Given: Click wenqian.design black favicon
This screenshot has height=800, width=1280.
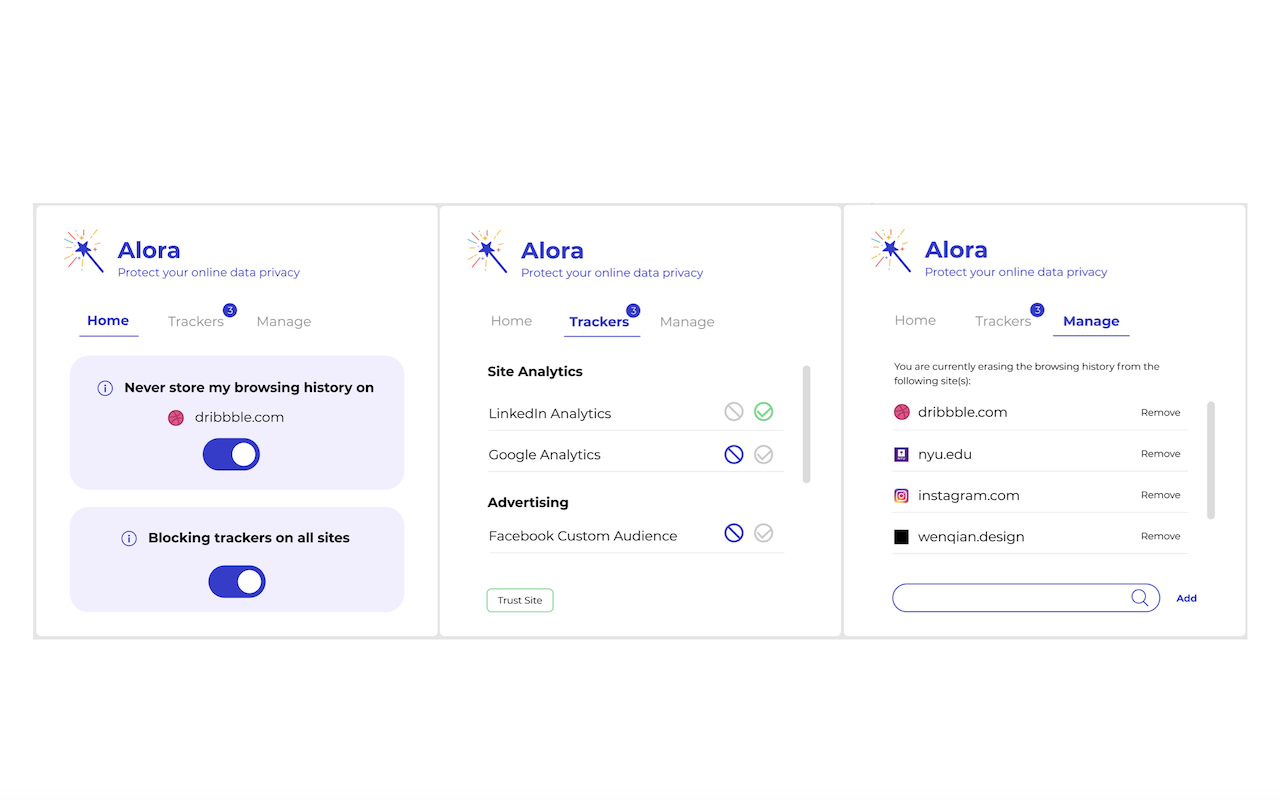Looking at the screenshot, I should [901, 537].
